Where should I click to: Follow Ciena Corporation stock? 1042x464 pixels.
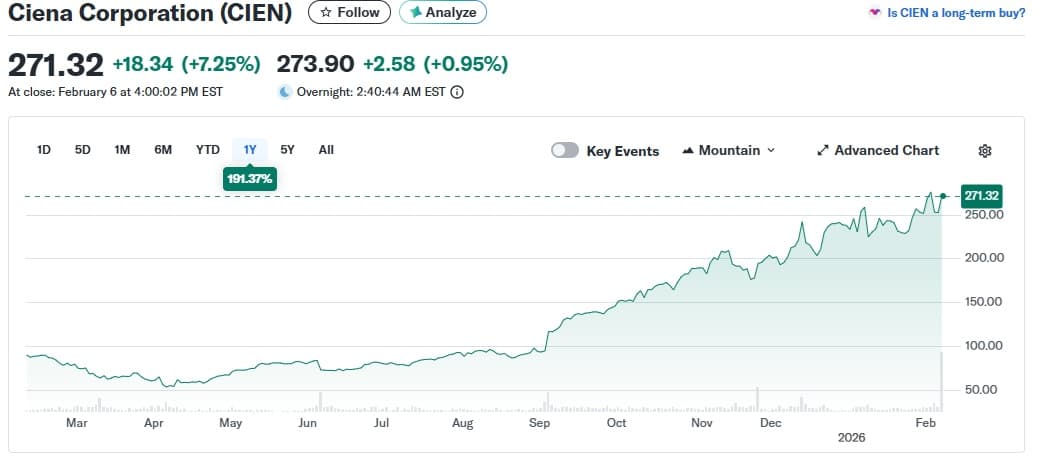click(349, 12)
